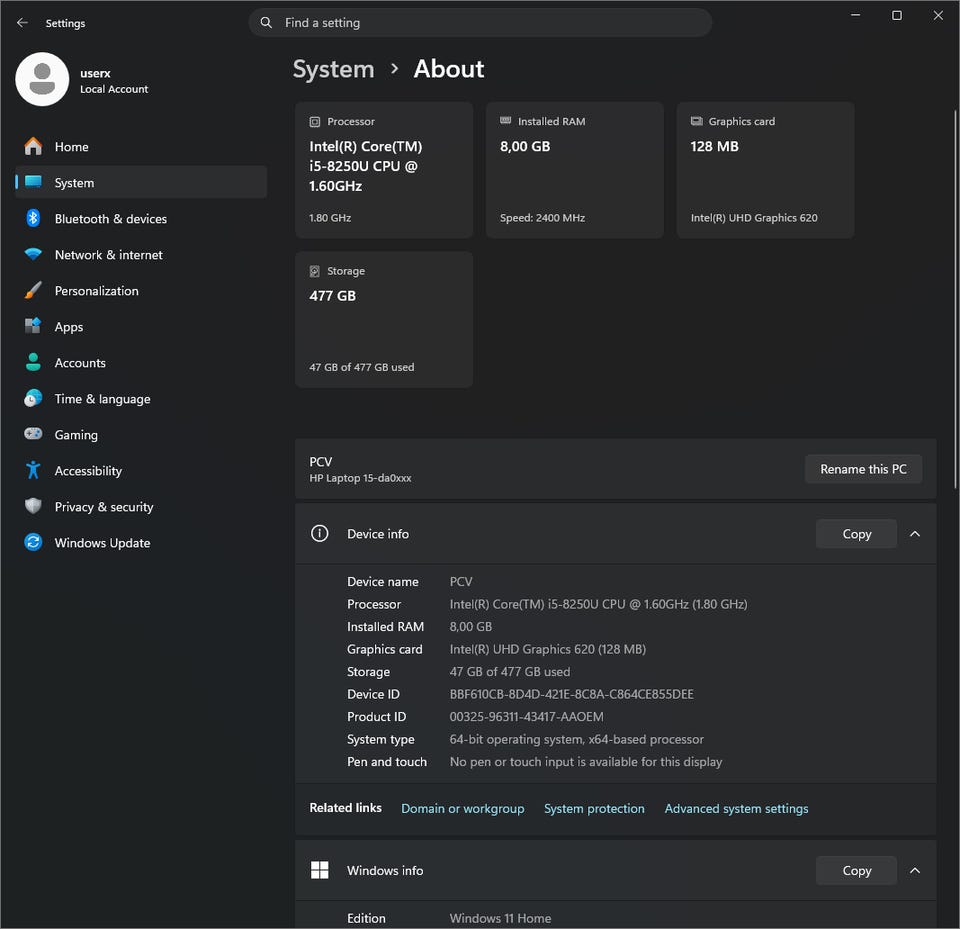Screen dimensions: 960x929
Task: Click the Windows logo beside Windows info
Action: coord(320,870)
